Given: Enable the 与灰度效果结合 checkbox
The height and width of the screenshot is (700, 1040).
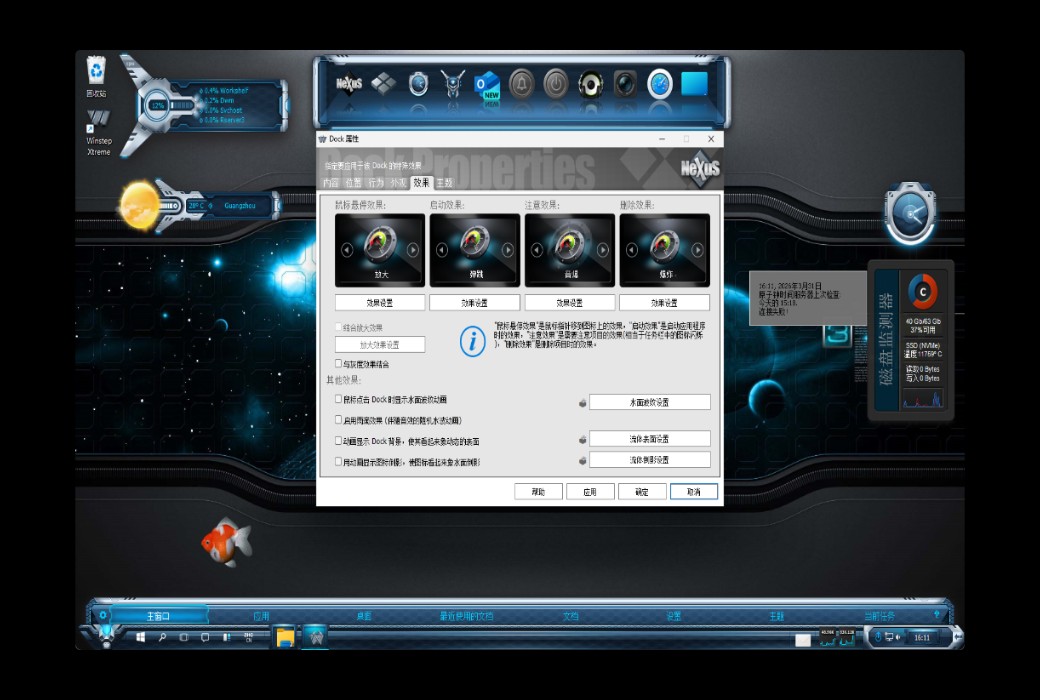Looking at the screenshot, I should 338,363.
